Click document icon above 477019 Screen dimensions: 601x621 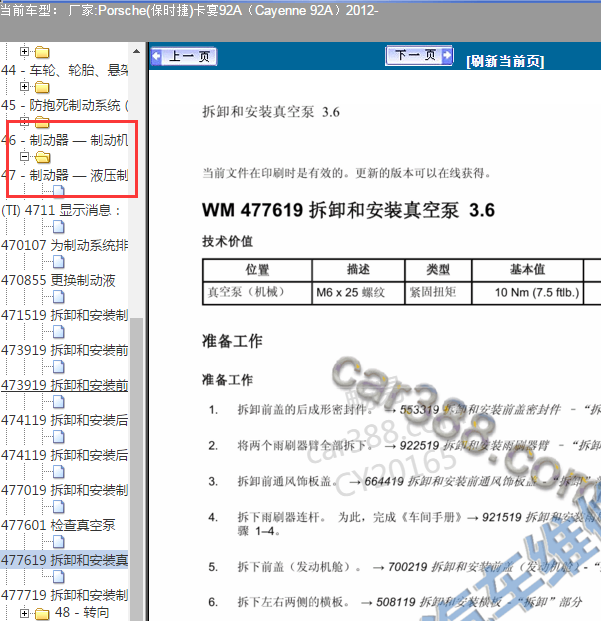coord(59,472)
